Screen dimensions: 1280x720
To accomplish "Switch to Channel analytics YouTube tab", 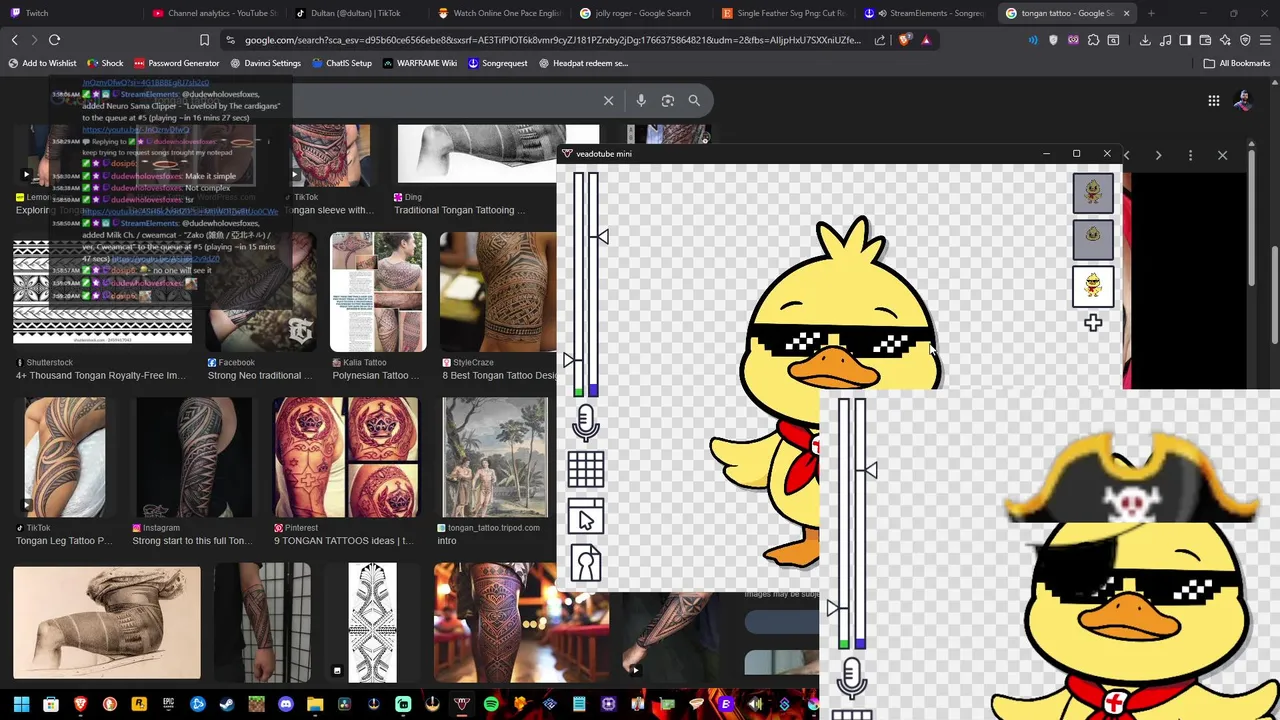I will (215, 13).
